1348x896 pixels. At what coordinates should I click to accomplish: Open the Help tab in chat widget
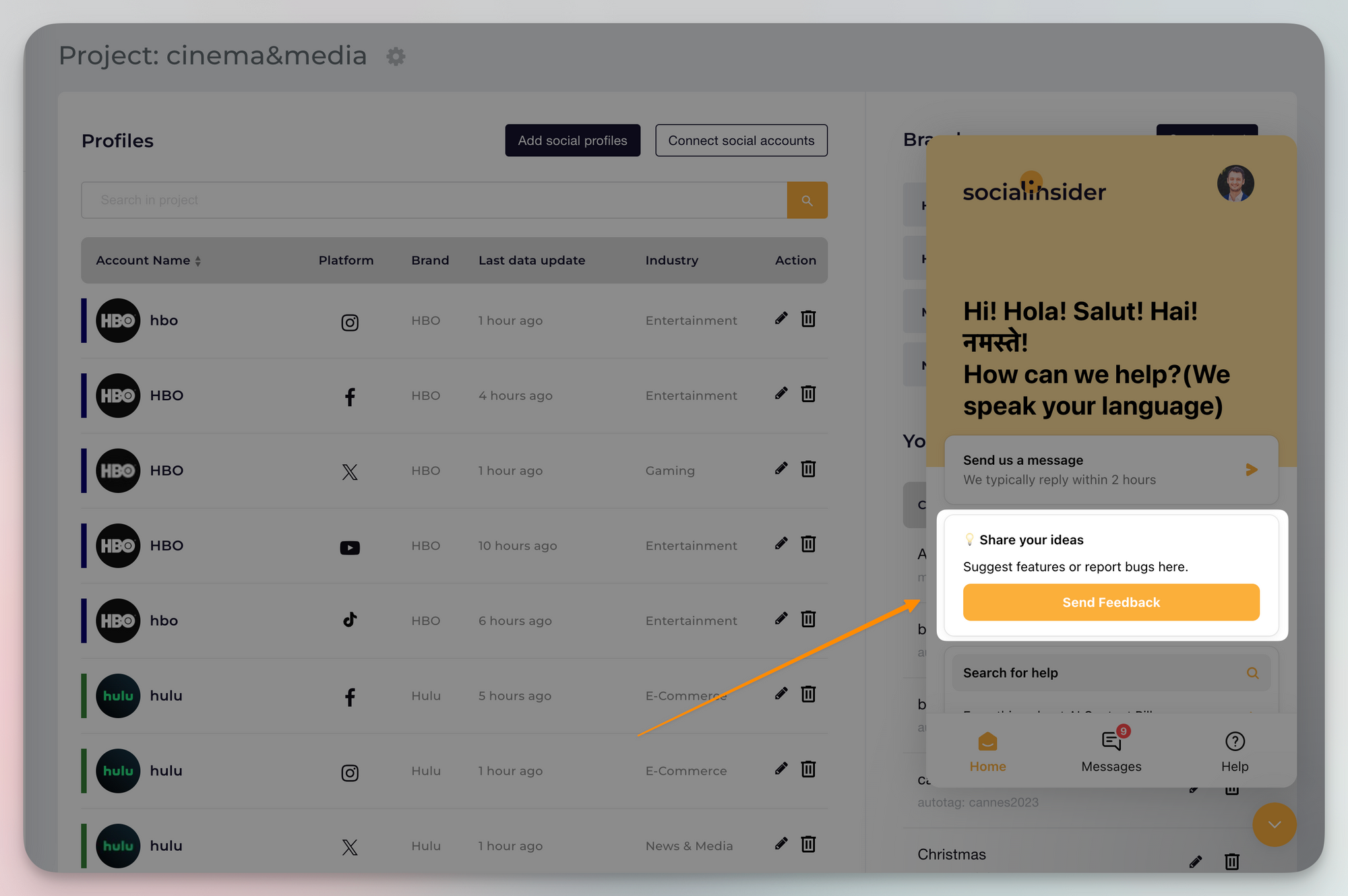coord(1235,753)
